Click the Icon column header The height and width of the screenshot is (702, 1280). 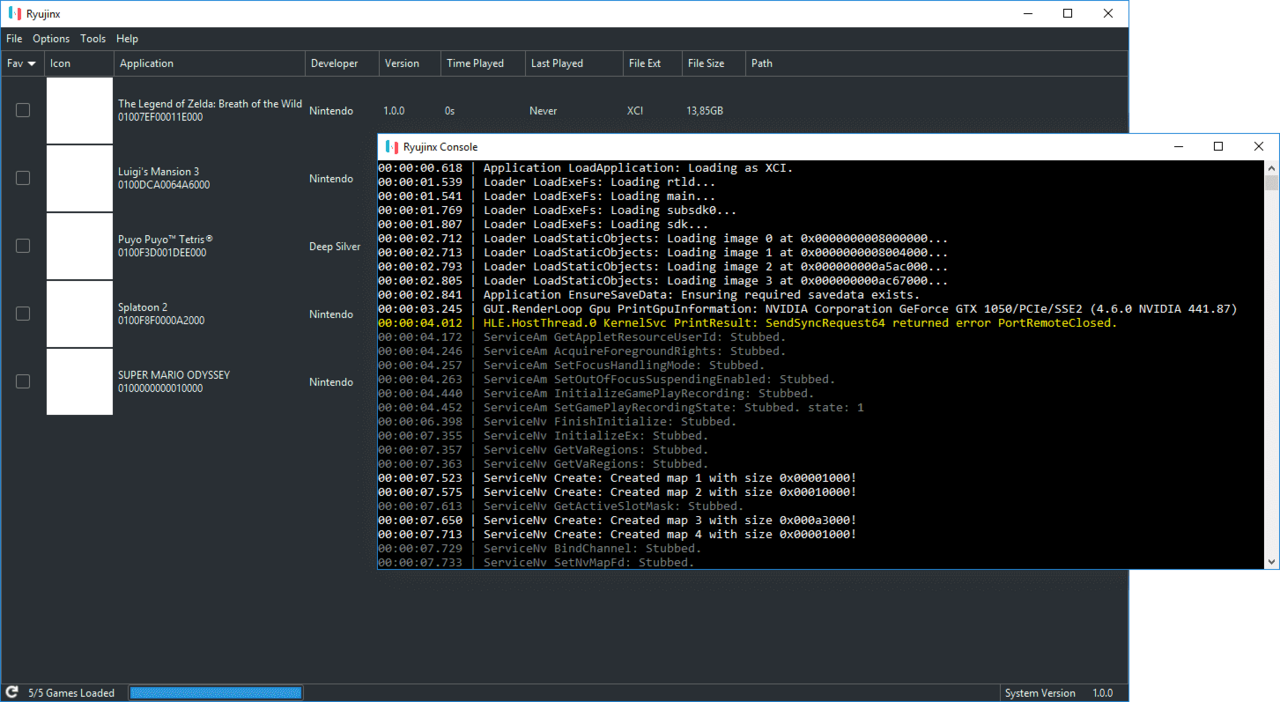78,63
